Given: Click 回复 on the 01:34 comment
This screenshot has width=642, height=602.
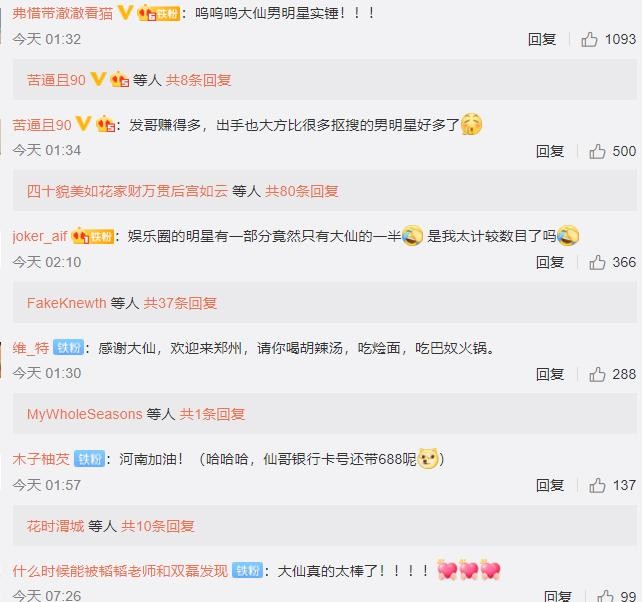Looking at the screenshot, I should tap(550, 152).
